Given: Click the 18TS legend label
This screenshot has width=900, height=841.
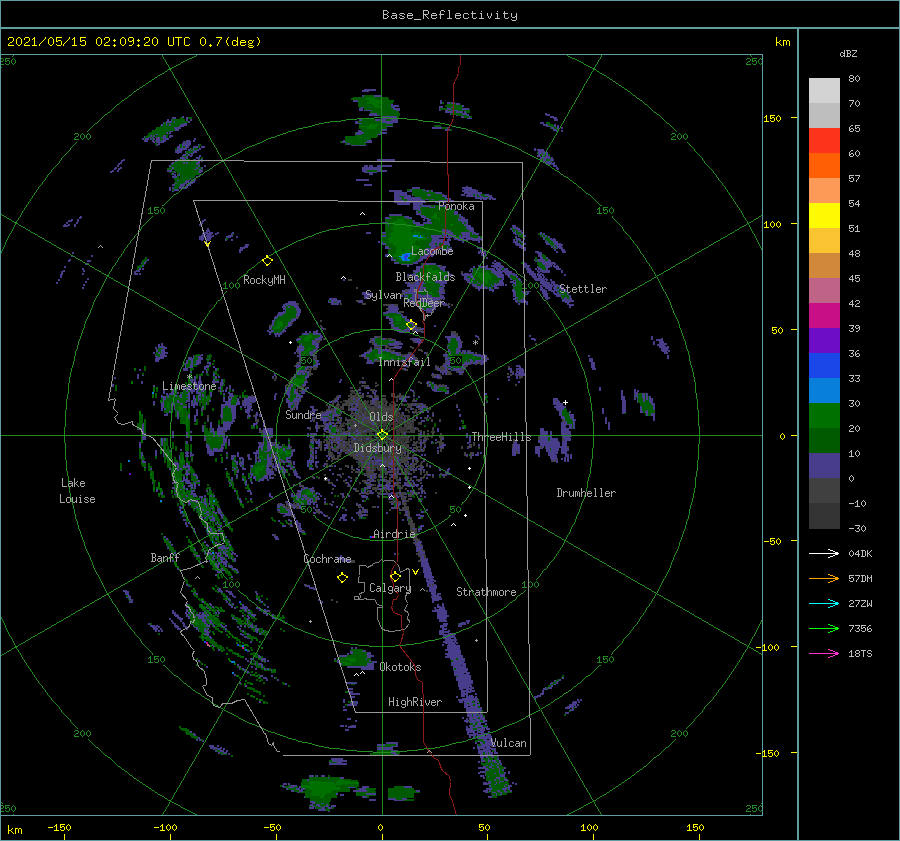Looking at the screenshot, I should coord(860,653).
